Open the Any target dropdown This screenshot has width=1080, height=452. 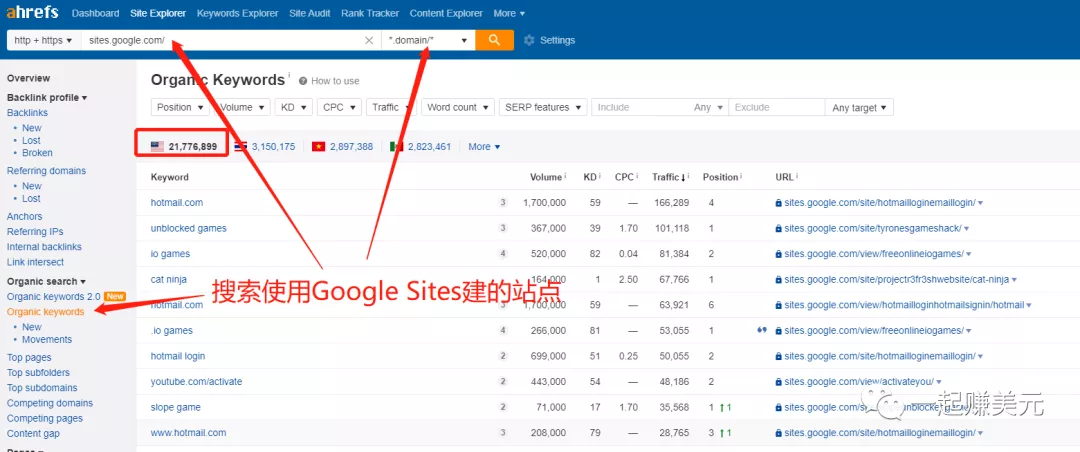(860, 107)
